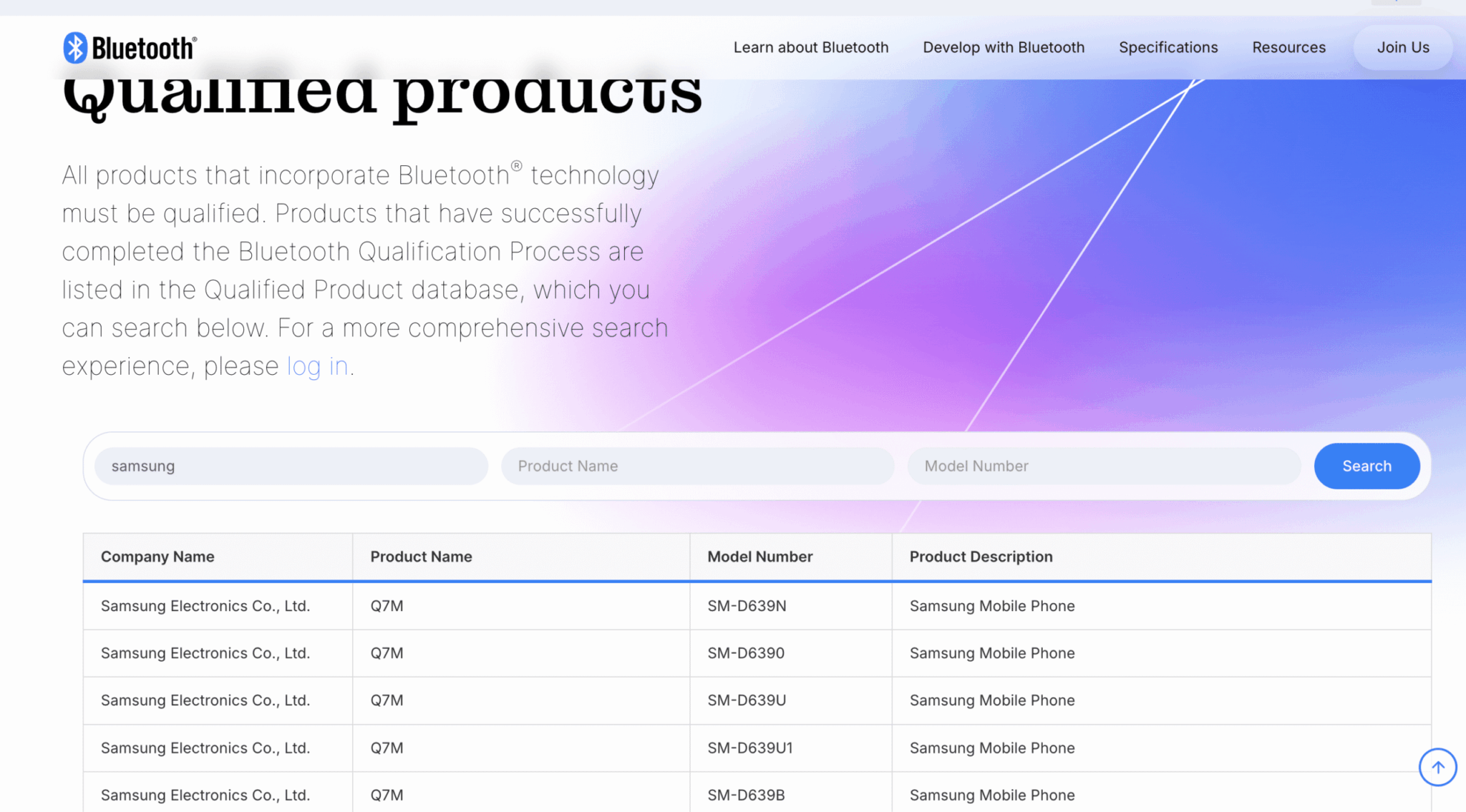Image resolution: width=1466 pixels, height=812 pixels.
Task: Open Develop with Bluetooth menu
Action: pos(1003,47)
